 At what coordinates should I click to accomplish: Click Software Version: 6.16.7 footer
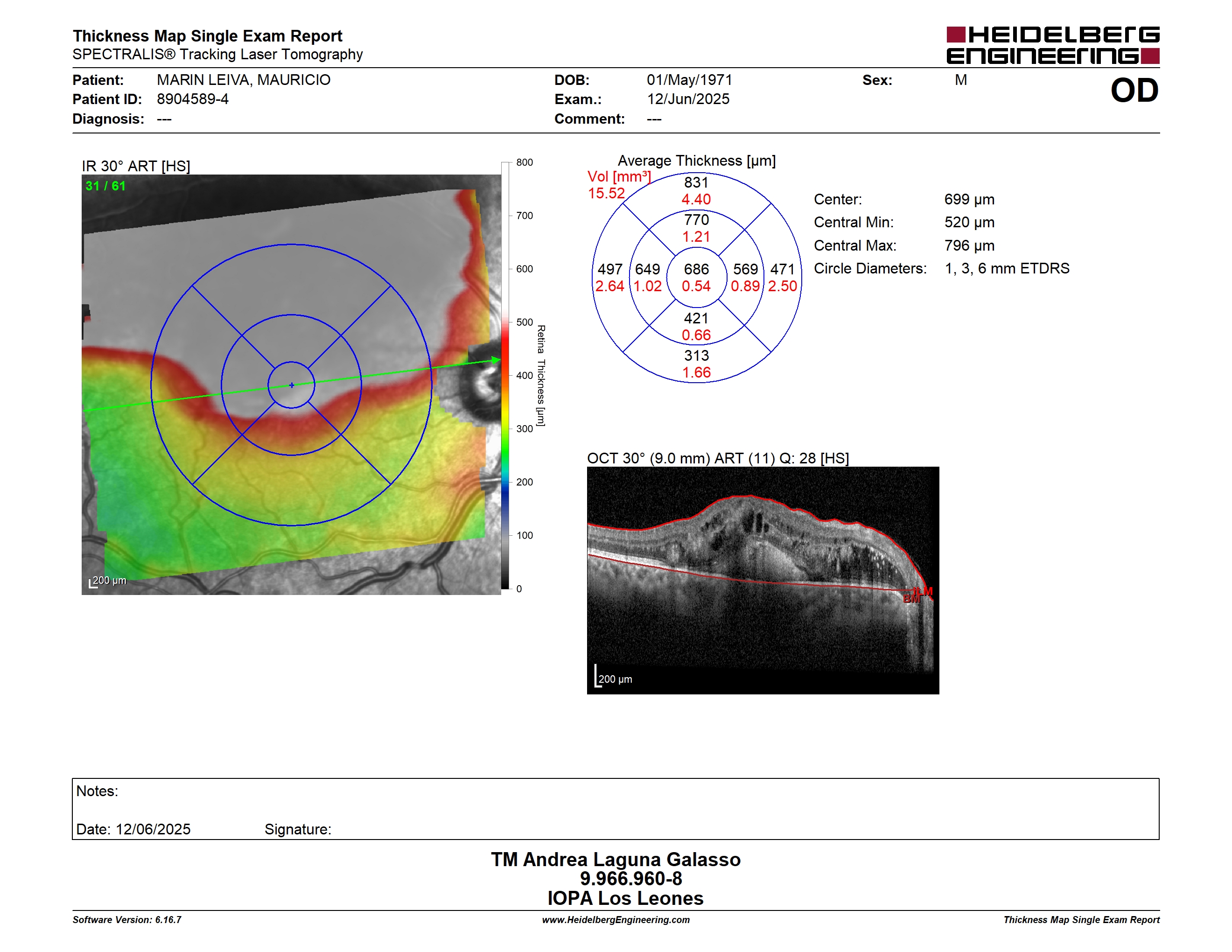click(x=127, y=920)
